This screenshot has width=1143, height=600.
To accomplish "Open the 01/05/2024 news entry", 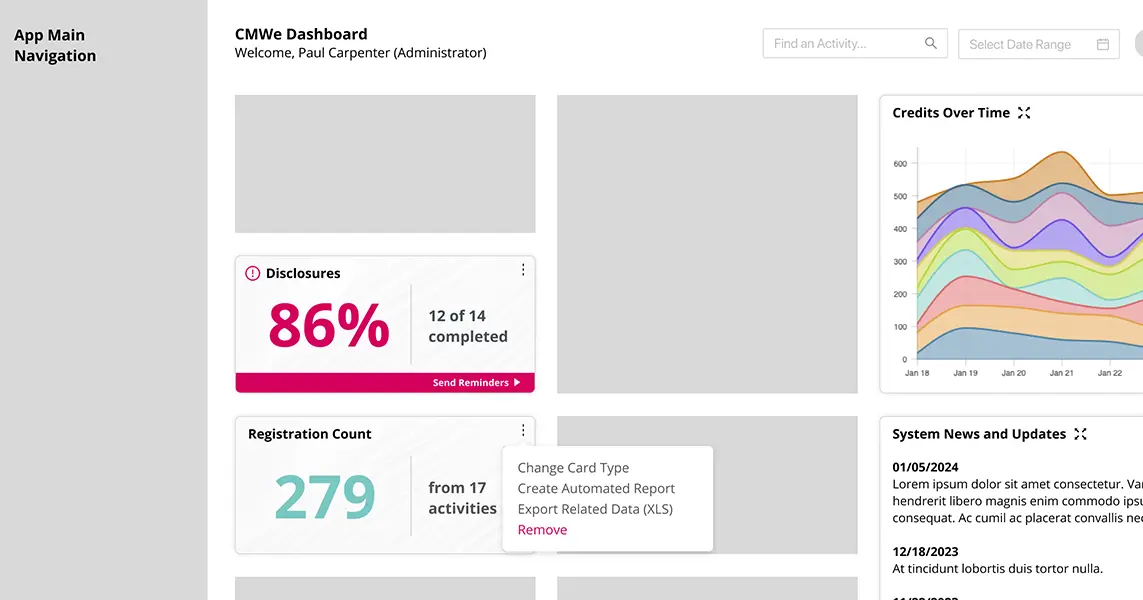I will tap(925, 467).
